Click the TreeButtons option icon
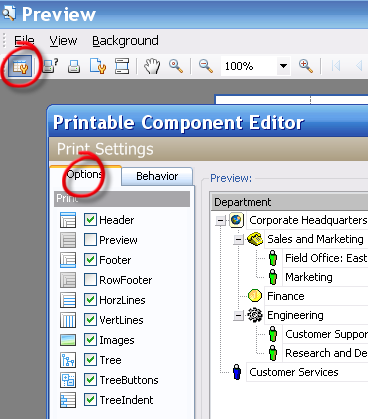The height and width of the screenshot is (419, 368). click(x=68, y=380)
